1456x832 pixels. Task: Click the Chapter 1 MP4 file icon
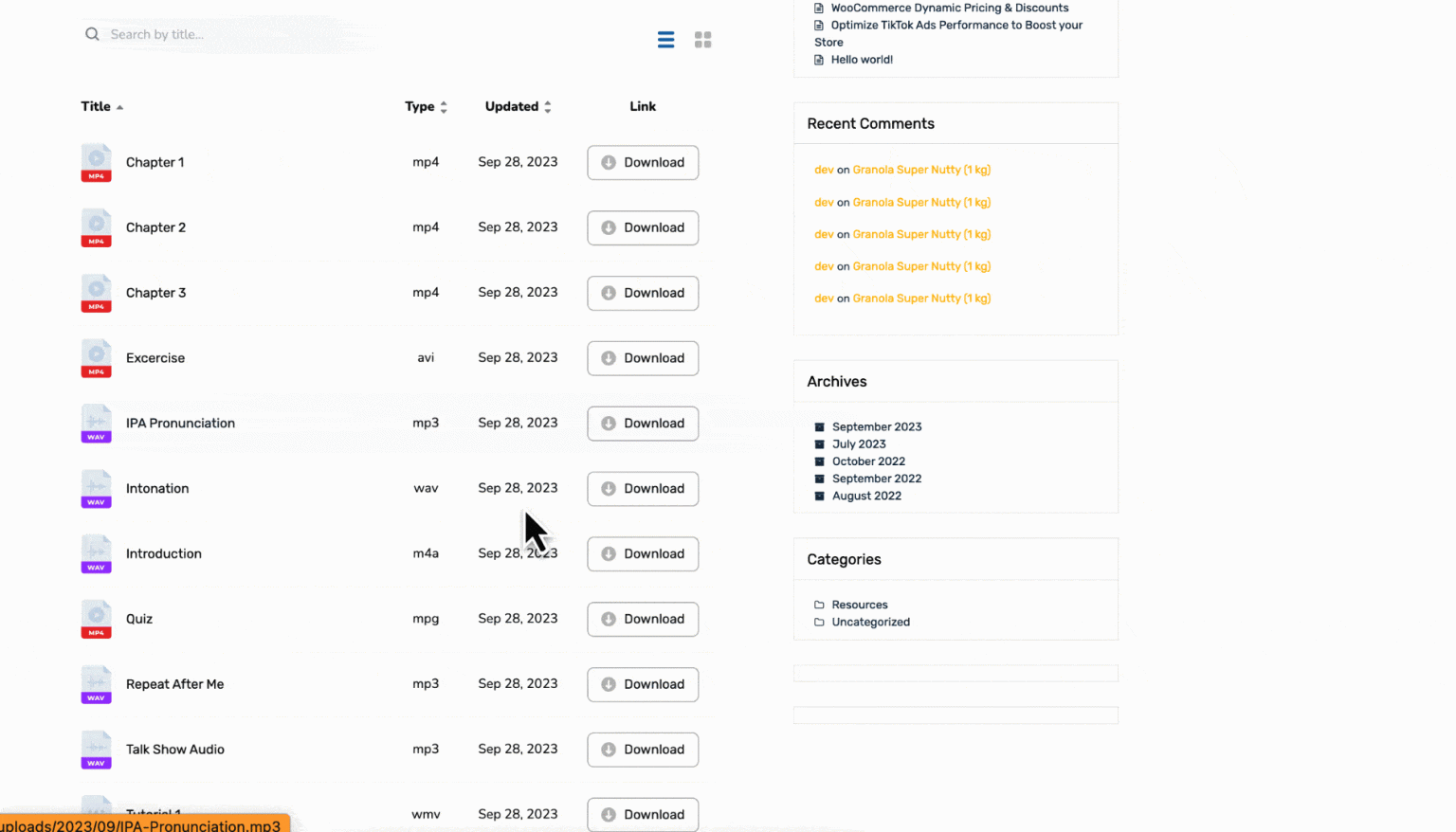pos(96,162)
